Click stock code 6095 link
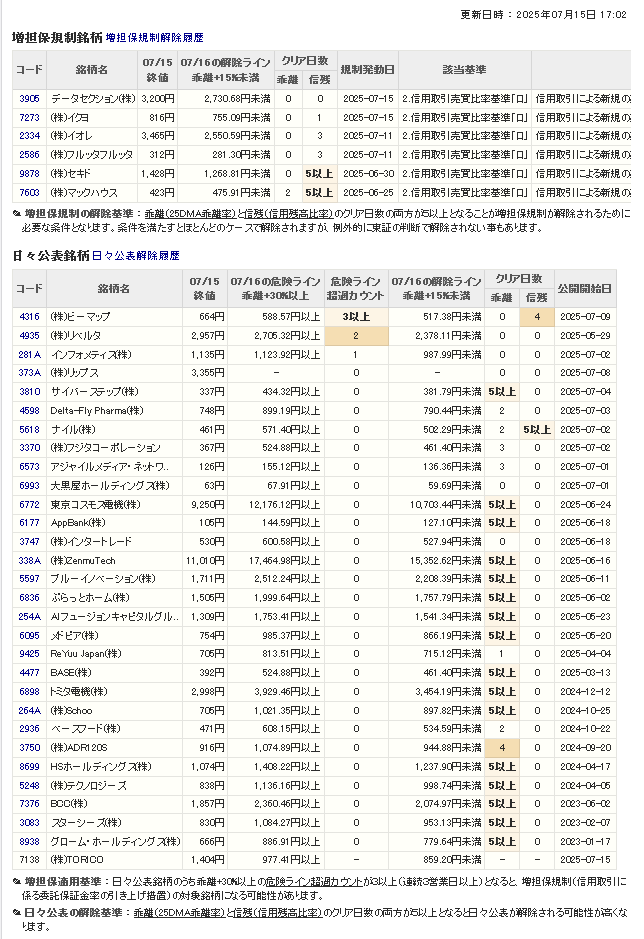The height and width of the screenshot is (939, 644). pyautogui.click(x=29, y=635)
